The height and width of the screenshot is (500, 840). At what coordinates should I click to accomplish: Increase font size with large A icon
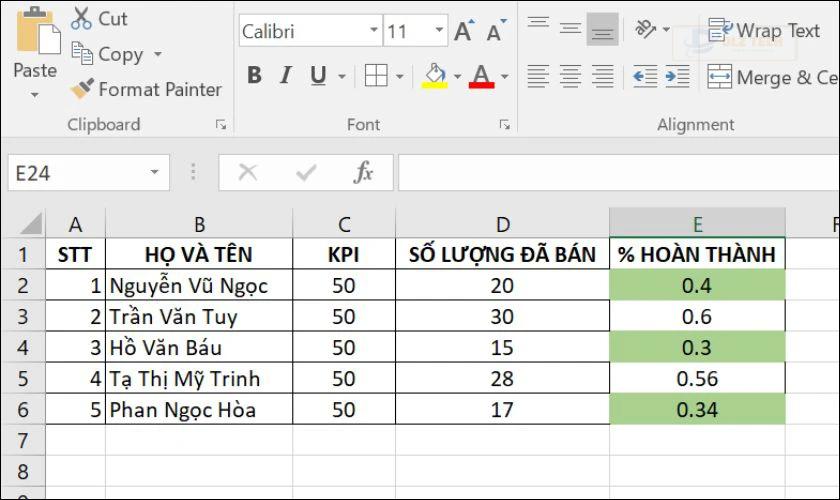tap(464, 31)
